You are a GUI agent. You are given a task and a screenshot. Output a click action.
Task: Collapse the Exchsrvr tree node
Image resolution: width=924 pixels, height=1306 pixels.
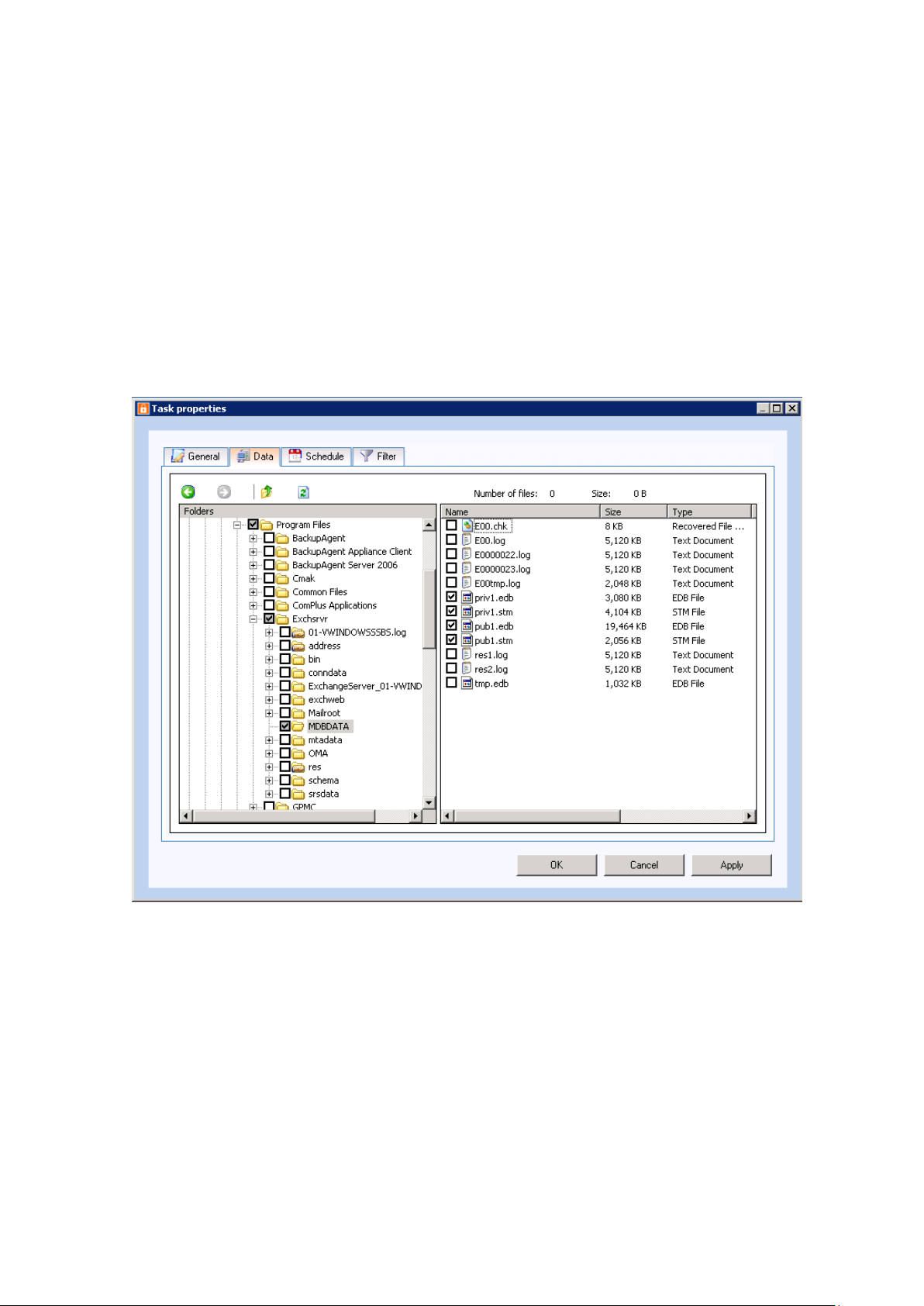pyautogui.click(x=253, y=619)
